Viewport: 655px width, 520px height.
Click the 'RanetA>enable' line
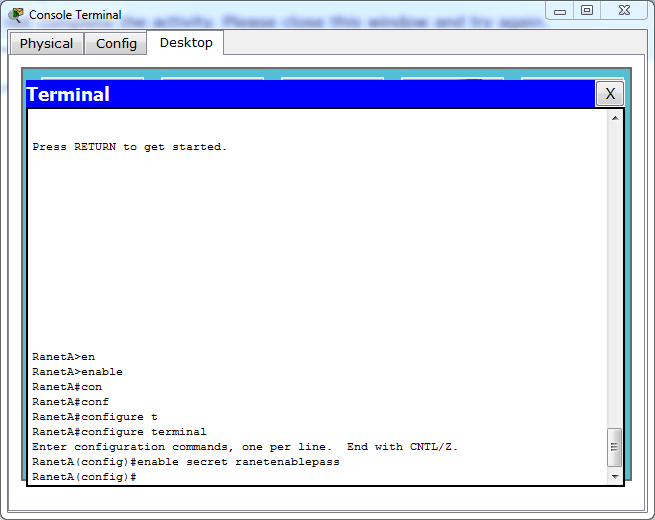tap(77, 372)
